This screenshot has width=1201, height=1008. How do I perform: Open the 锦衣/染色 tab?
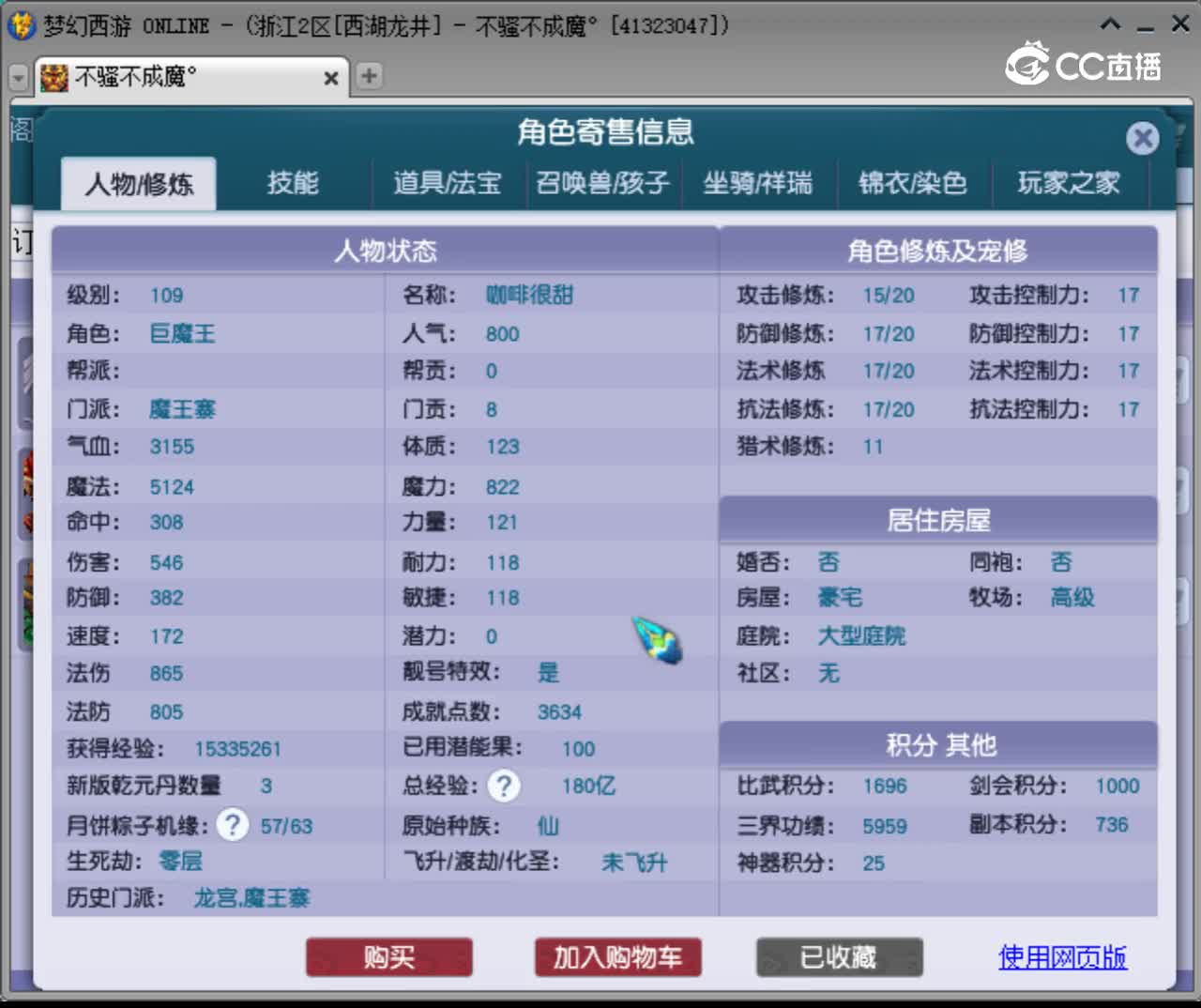(x=913, y=182)
